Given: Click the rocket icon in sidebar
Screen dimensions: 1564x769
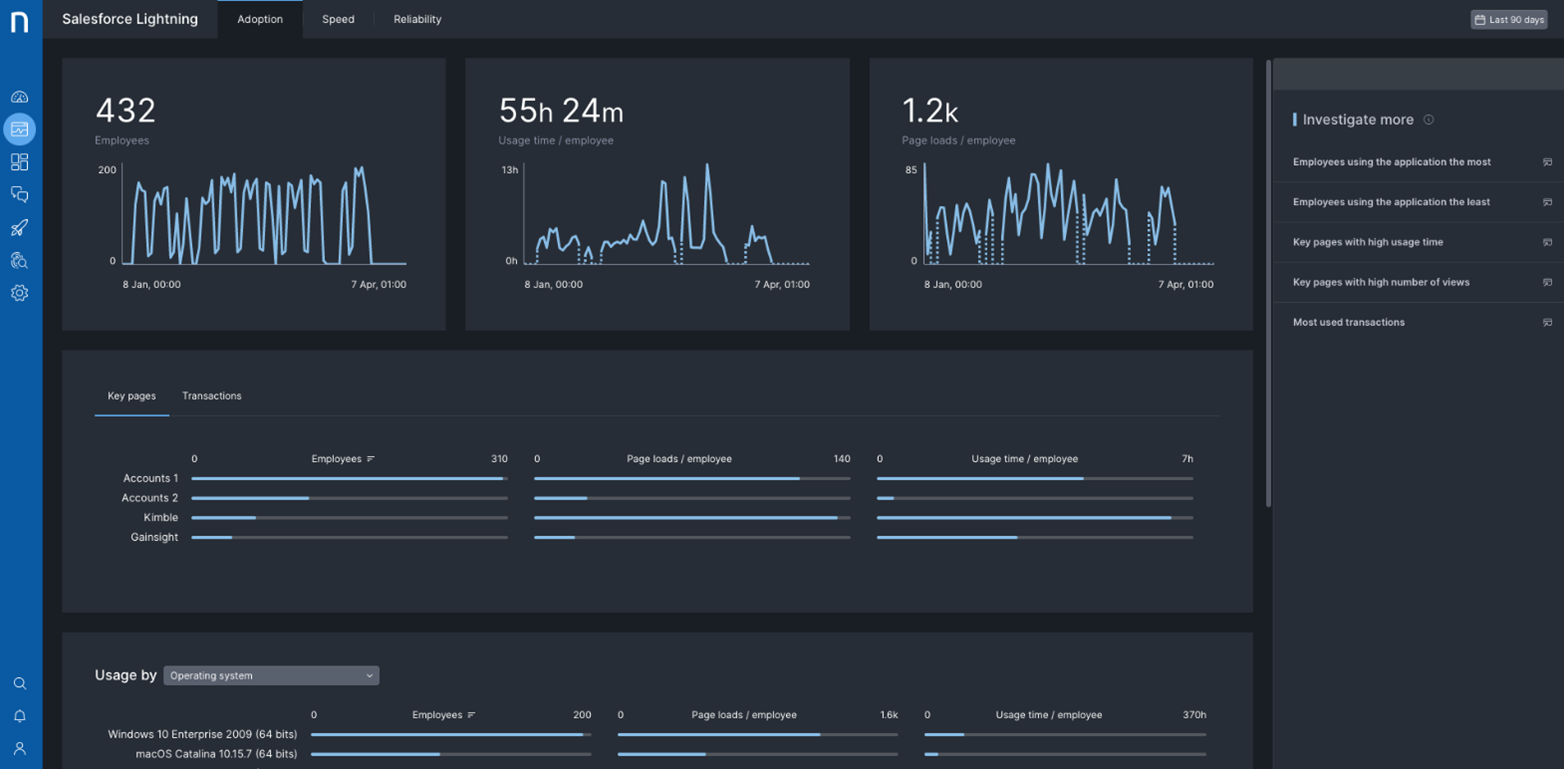Looking at the screenshot, I should pos(20,228).
